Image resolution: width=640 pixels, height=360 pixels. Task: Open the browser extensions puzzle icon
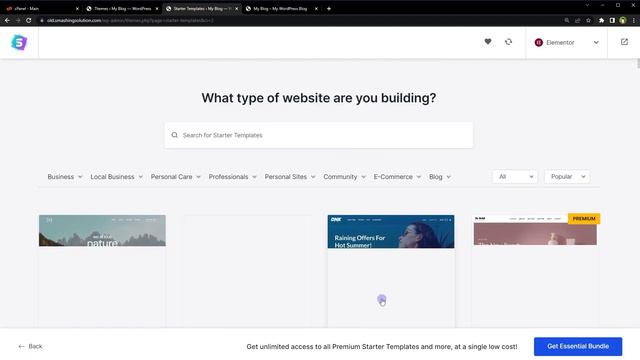[601, 20]
